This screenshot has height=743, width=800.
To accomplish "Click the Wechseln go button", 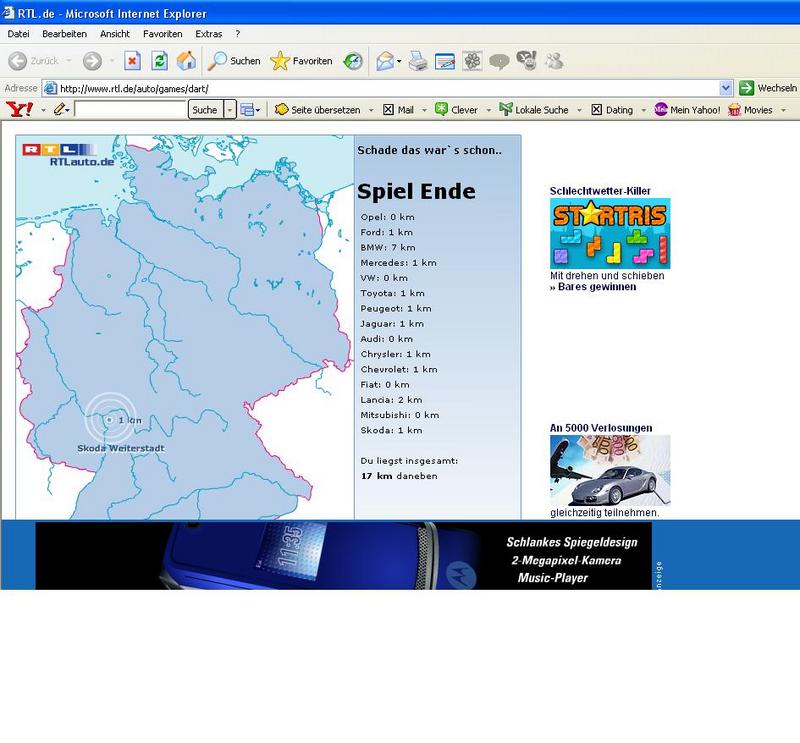I will pyautogui.click(x=768, y=88).
